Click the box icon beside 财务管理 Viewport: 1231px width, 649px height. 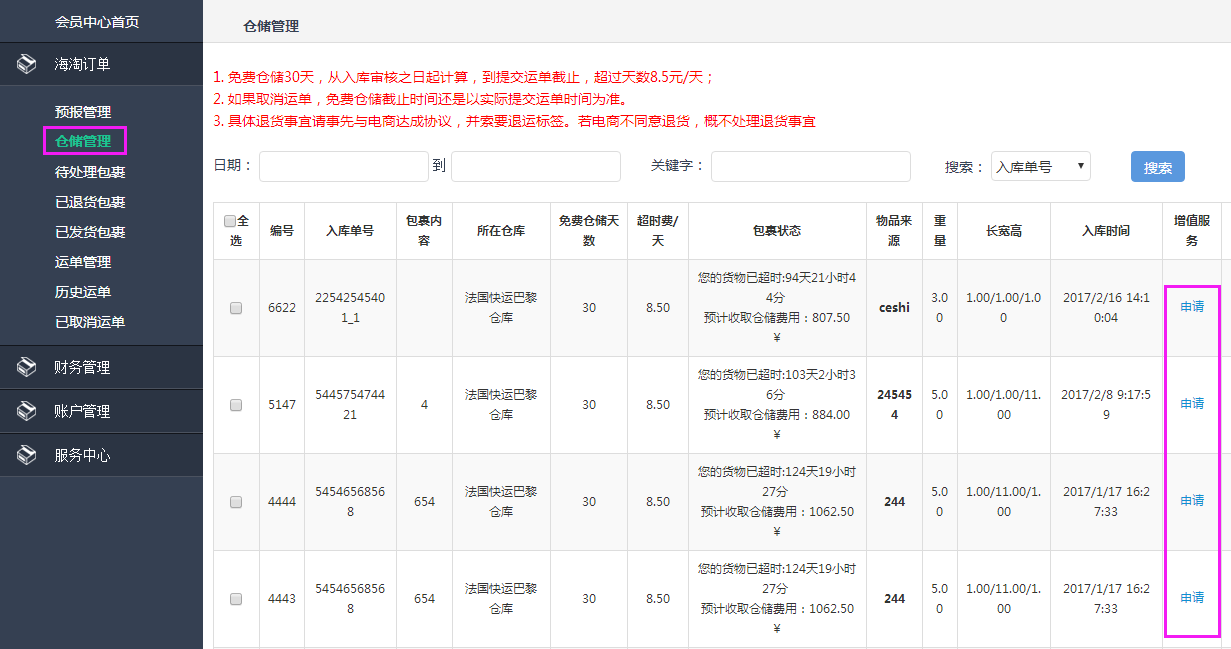pyautogui.click(x=27, y=367)
